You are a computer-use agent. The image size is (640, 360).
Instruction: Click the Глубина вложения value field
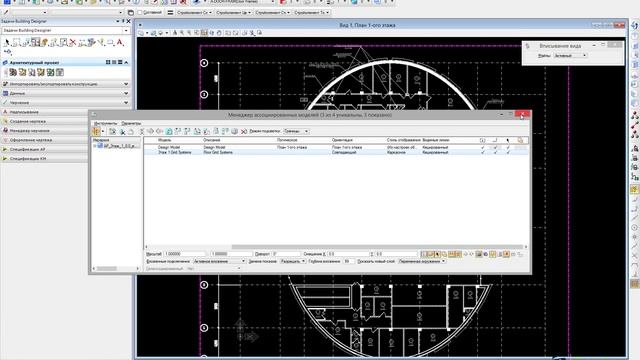click(x=349, y=261)
